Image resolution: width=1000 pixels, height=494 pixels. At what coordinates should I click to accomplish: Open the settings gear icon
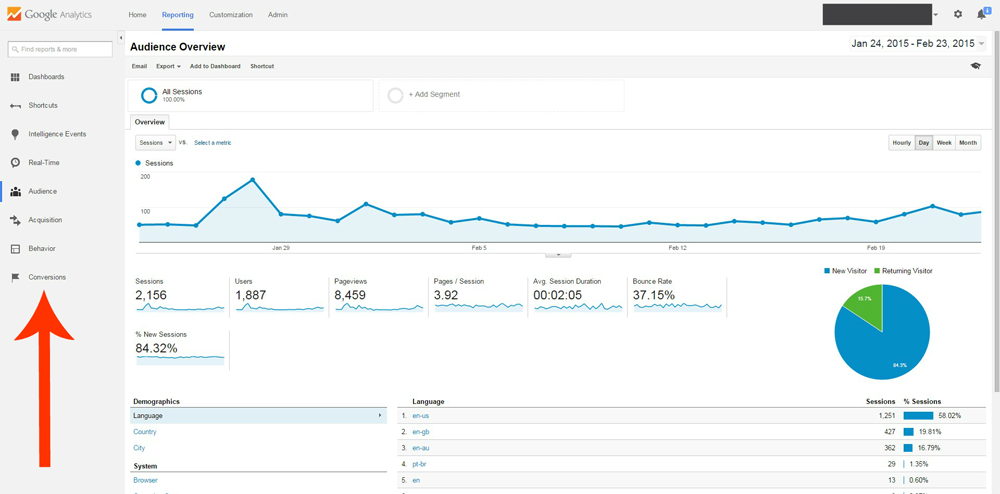tap(958, 15)
